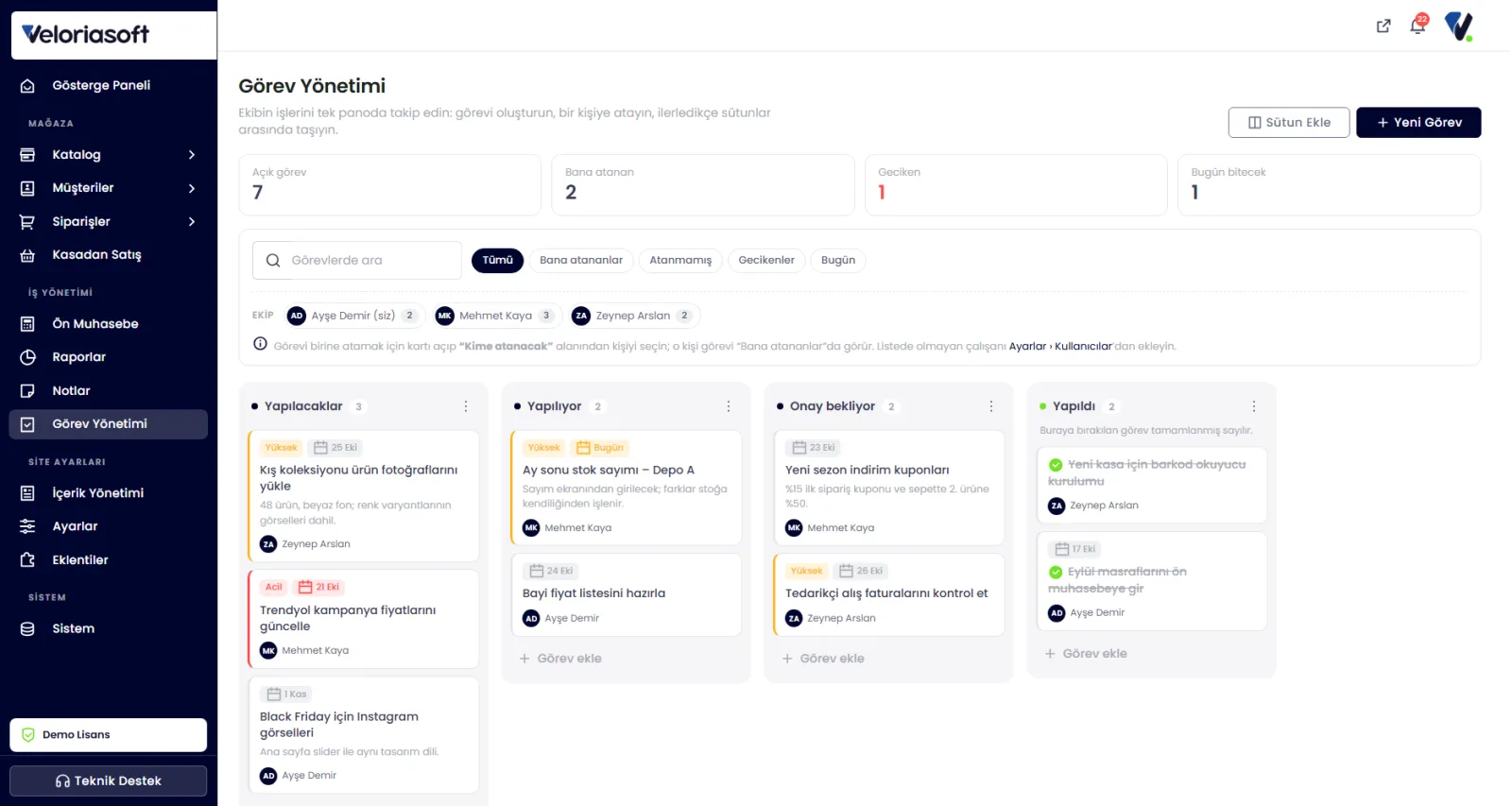Image resolution: width=1512 pixels, height=806 pixels.
Task: Select the Bugün filter pill
Action: point(838,261)
